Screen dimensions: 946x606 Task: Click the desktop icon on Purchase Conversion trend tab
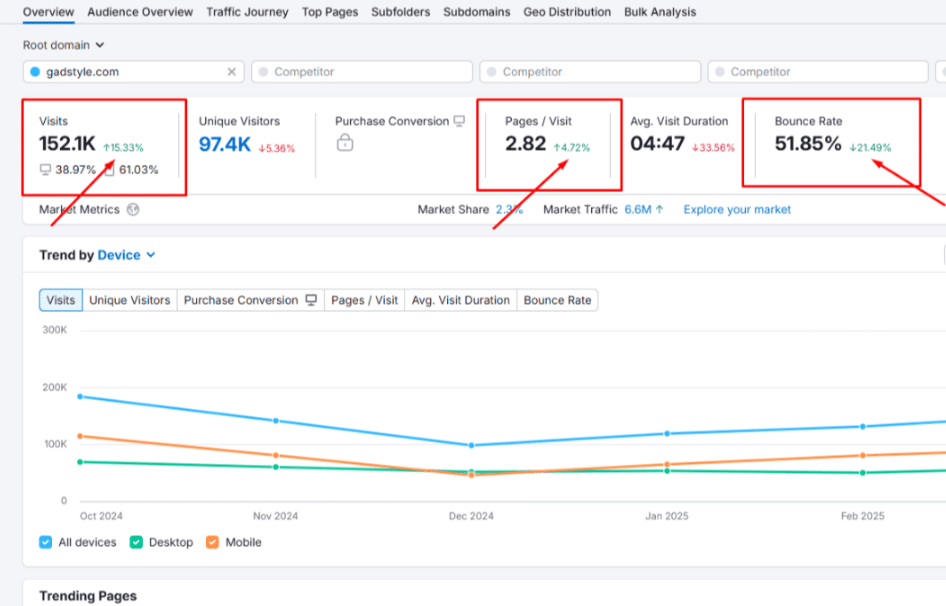[310, 300]
